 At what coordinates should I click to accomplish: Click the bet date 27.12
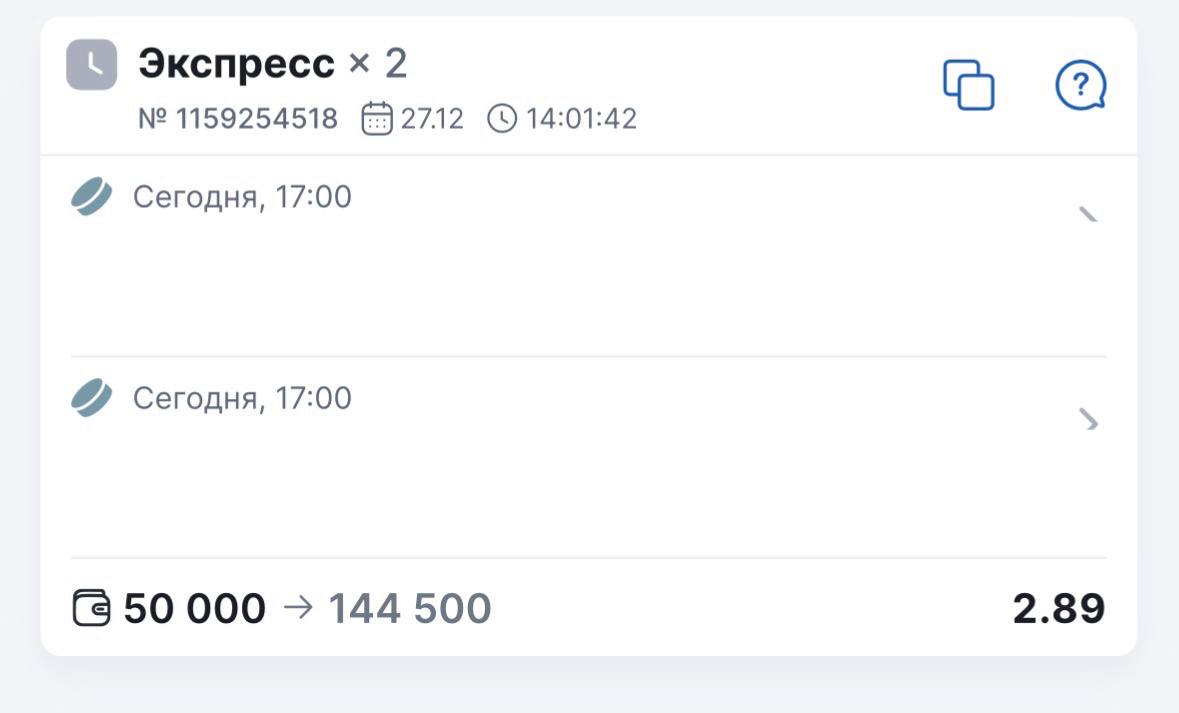point(432,119)
